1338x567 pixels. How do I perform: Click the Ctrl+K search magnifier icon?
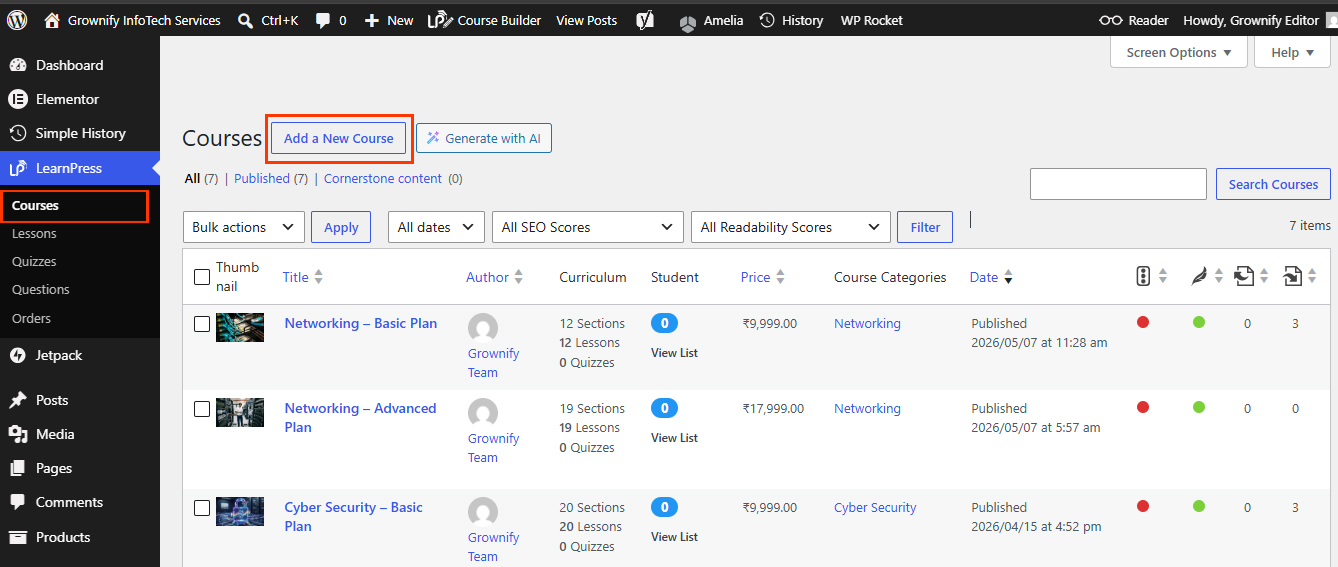click(246, 20)
